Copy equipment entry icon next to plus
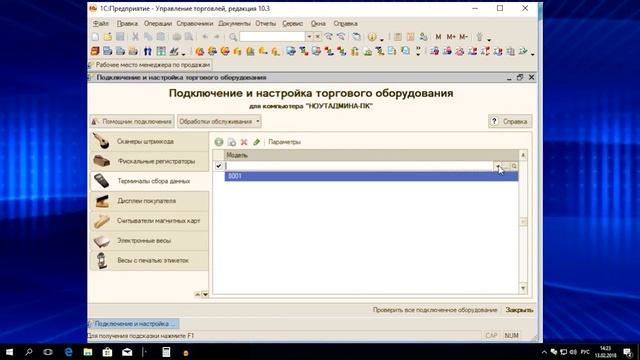This screenshot has width=640, height=360. (231, 142)
